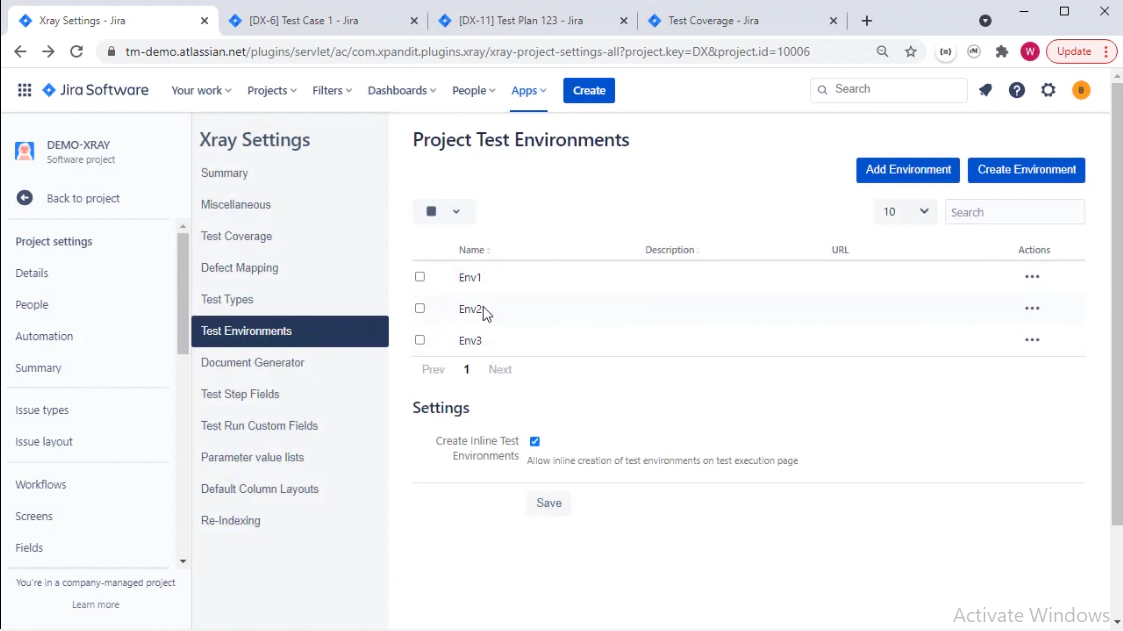Image resolution: width=1123 pixels, height=631 pixels.
Task: Expand the Projects menu in the navbar
Action: tap(271, 90)
